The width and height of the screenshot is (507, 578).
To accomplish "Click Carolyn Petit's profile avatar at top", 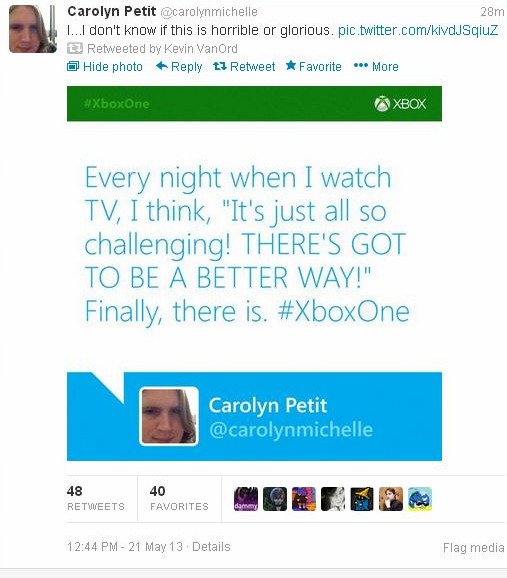I will click(32, 29).
